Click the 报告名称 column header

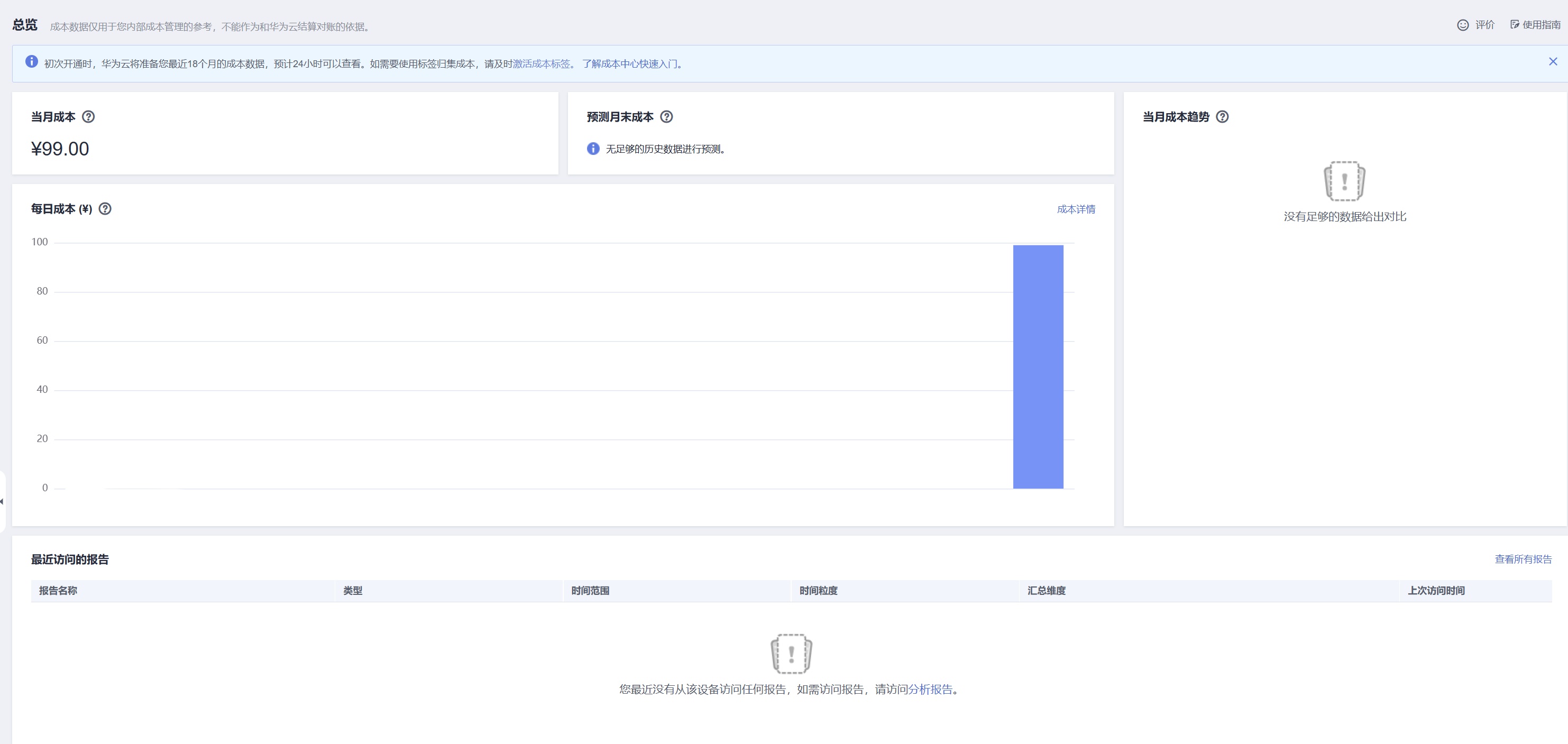pos(58,591)
